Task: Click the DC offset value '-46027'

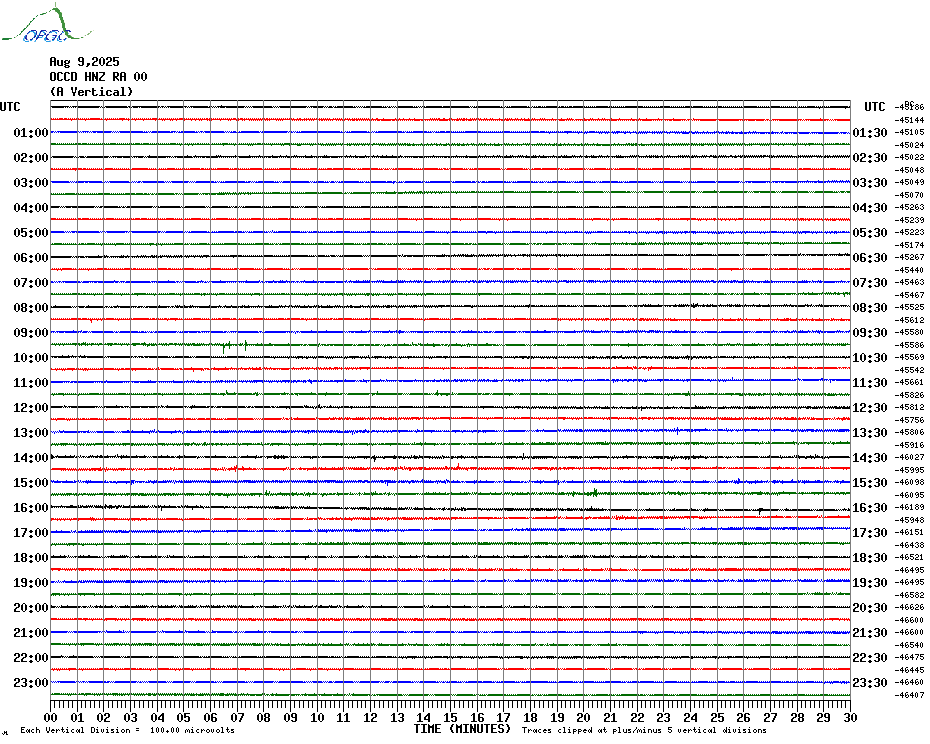Action: click(x=910, y=457)
